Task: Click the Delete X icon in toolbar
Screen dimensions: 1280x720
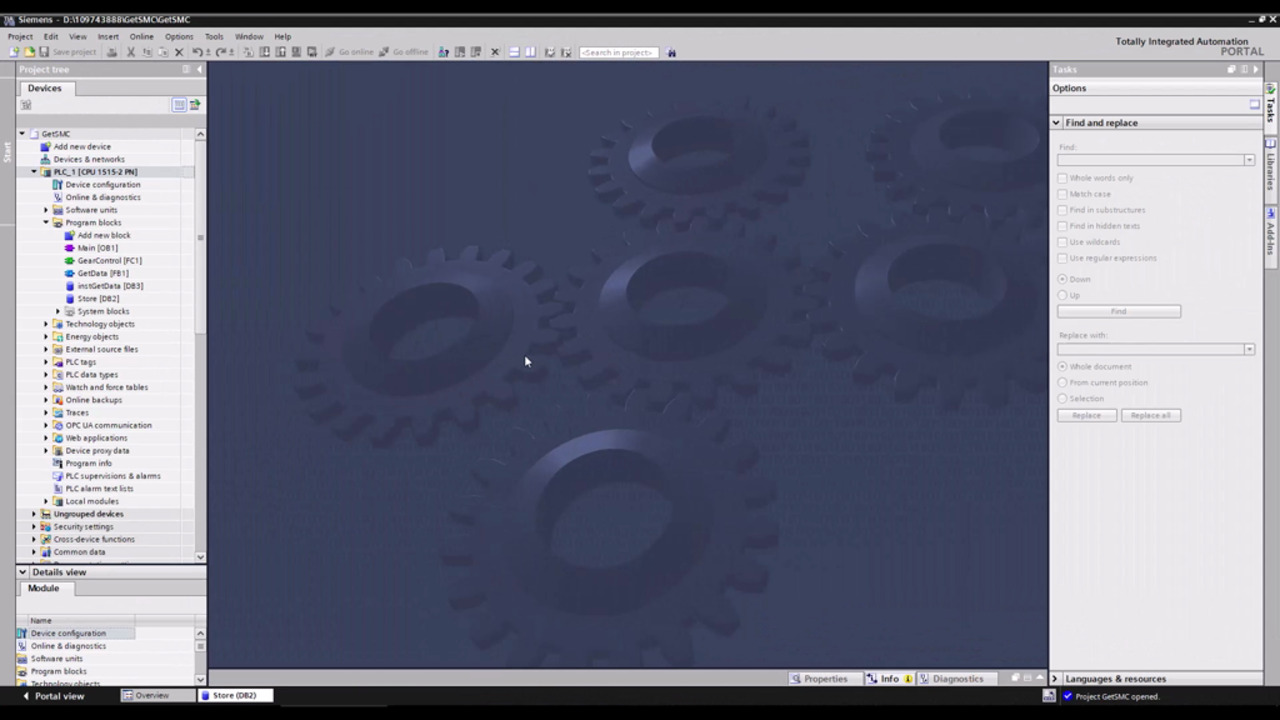Action: [179, 52]
